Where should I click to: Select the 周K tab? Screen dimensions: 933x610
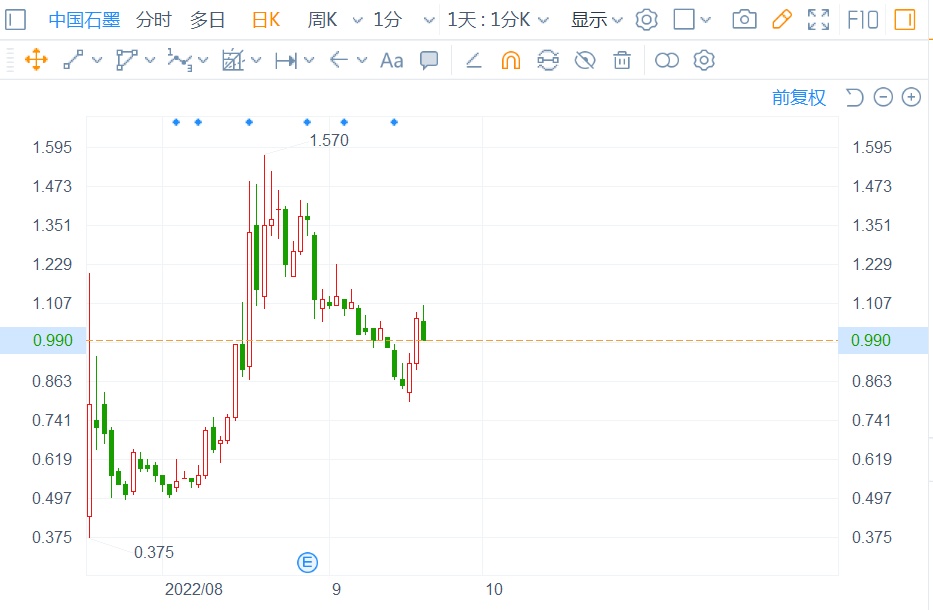pyautogui.click(x=322, y=20)
